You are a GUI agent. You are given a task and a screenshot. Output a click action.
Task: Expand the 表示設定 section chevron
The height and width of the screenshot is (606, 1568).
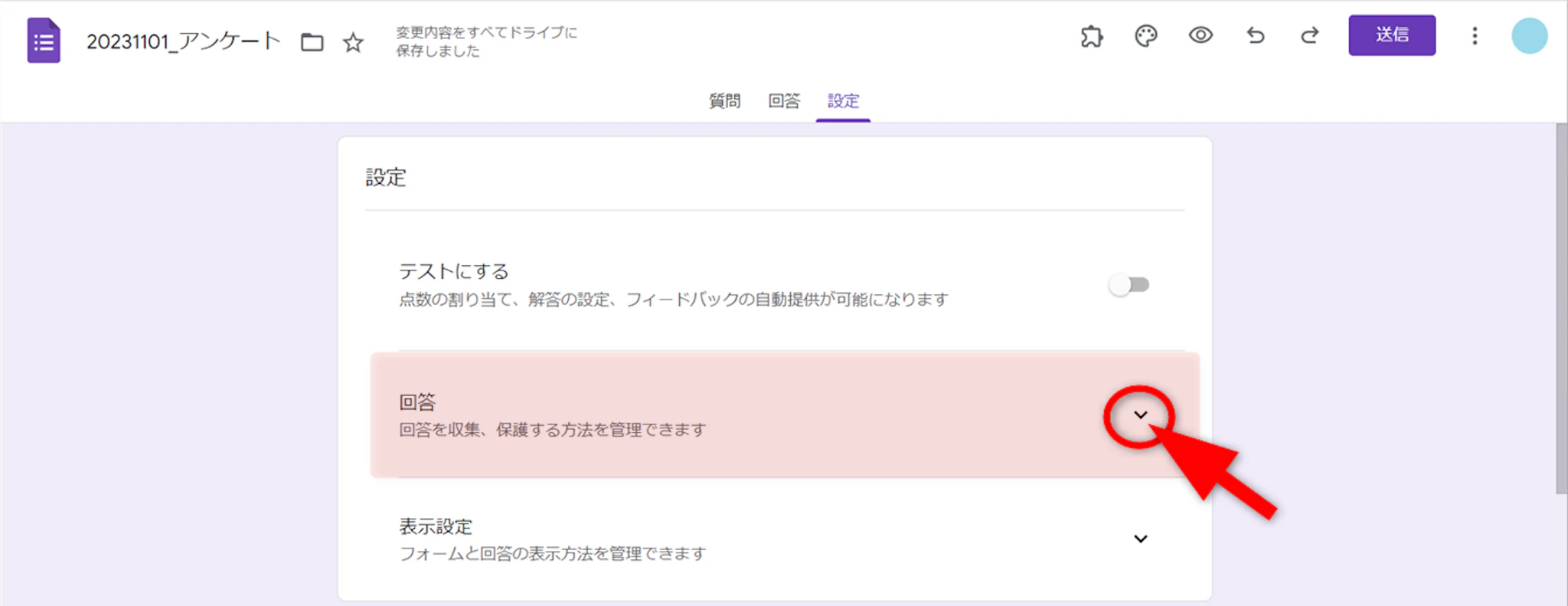click(1140, 539)
